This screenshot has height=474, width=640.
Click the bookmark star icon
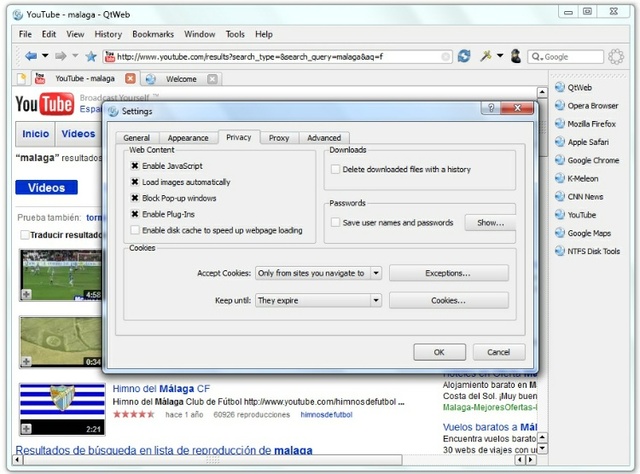[x=91, y=56]
